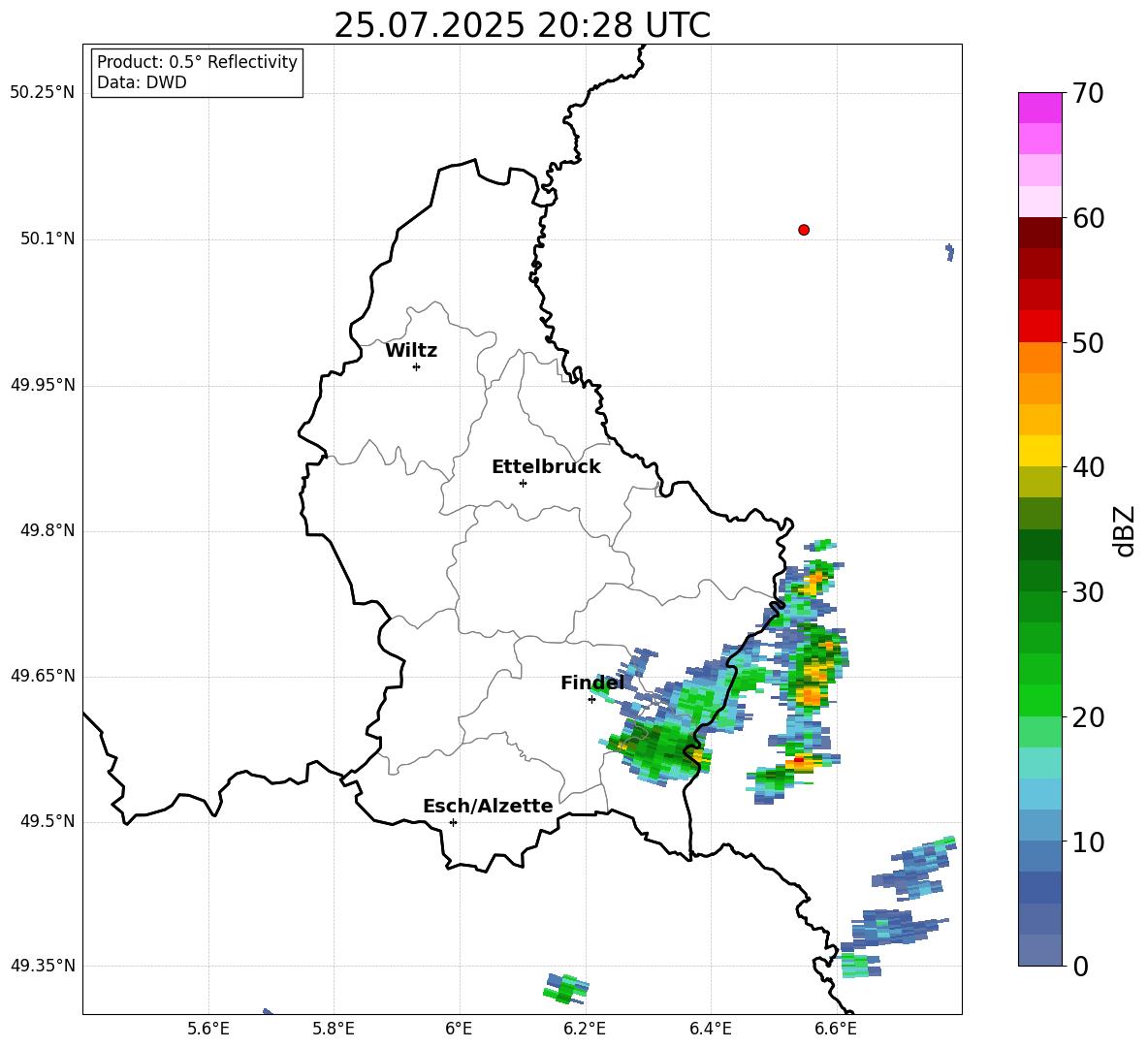Click the 'Data: DWD' text
The image size is (1148, 1048).
[x=142, y=82]
